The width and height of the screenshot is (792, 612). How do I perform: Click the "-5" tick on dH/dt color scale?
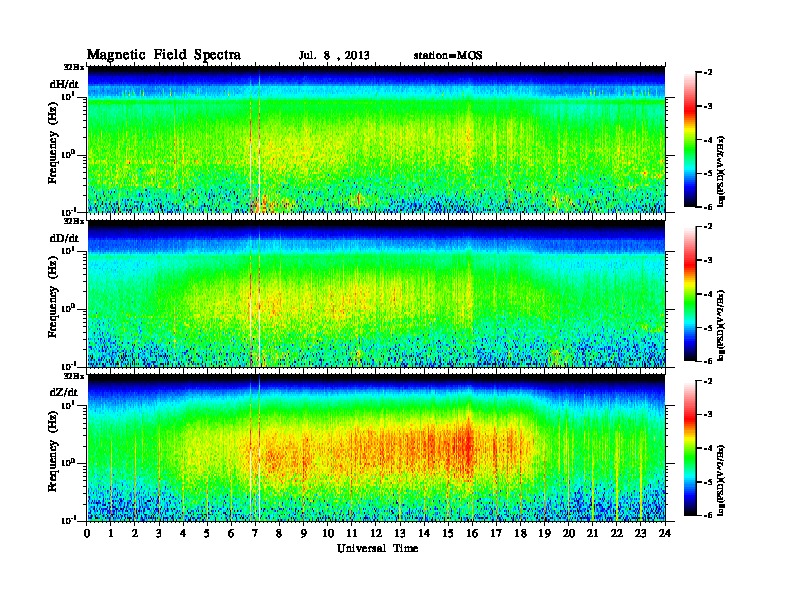[x=708, y=173]
